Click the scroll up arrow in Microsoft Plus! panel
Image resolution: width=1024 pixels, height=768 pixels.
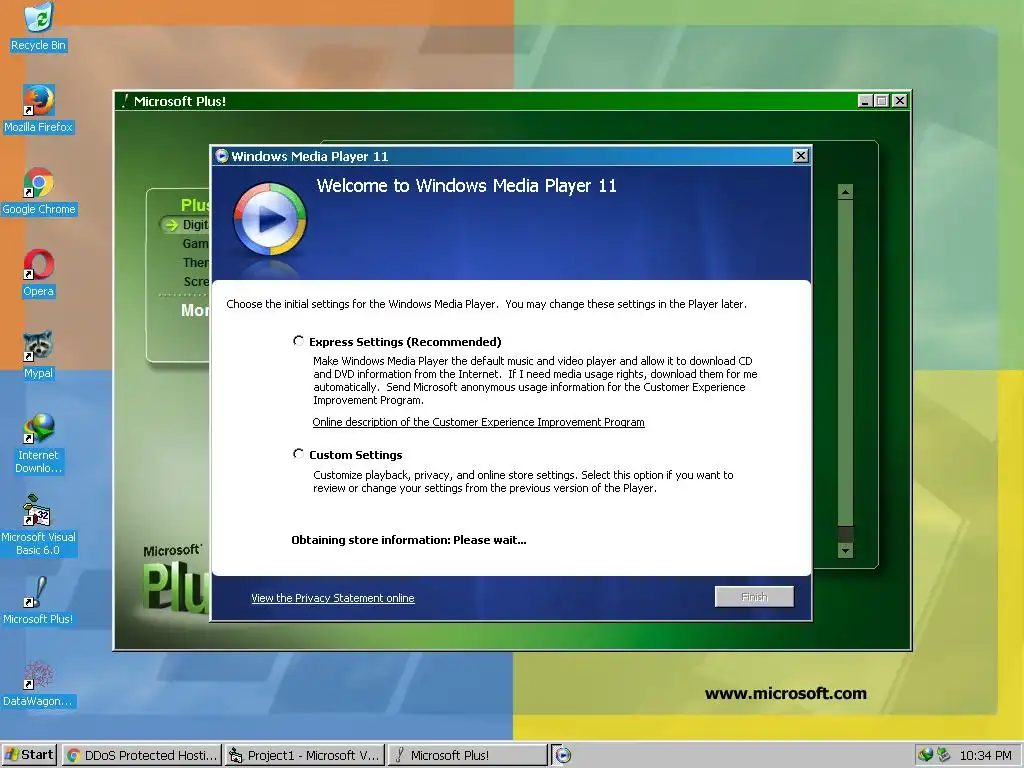(x=845, y=192)
